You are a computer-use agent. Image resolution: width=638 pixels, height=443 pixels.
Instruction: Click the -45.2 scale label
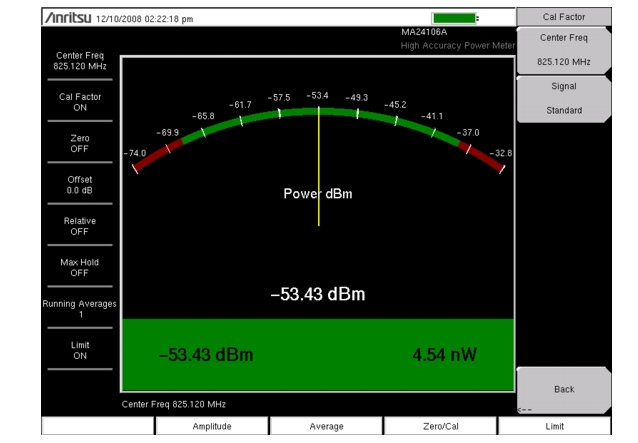click(395, 105)
